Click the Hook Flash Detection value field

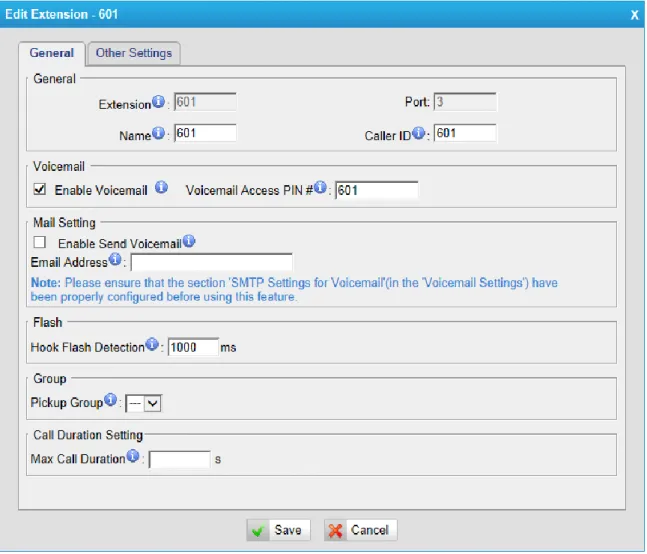(x=193, y=347)
